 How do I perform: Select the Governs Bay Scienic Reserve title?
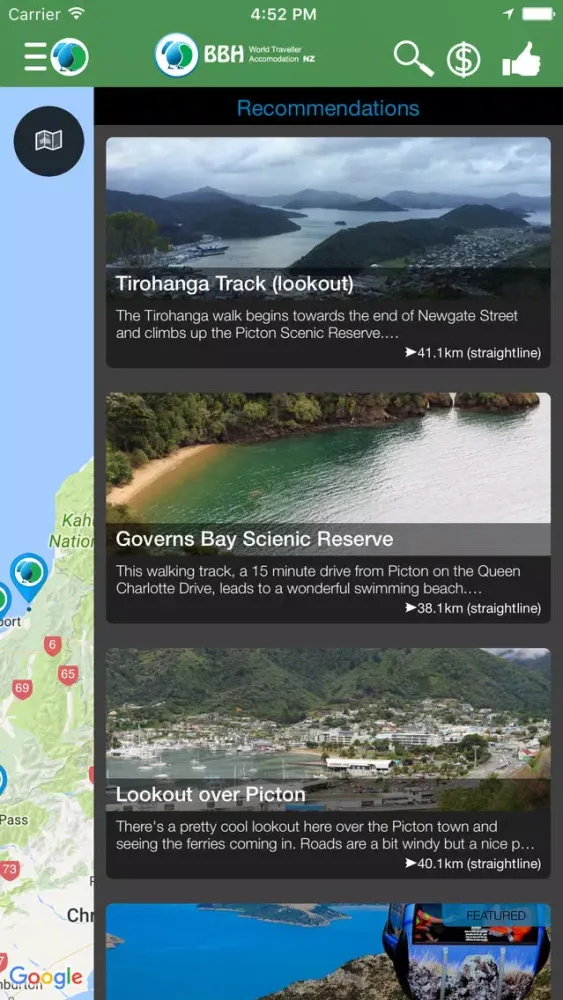point(254,540)
